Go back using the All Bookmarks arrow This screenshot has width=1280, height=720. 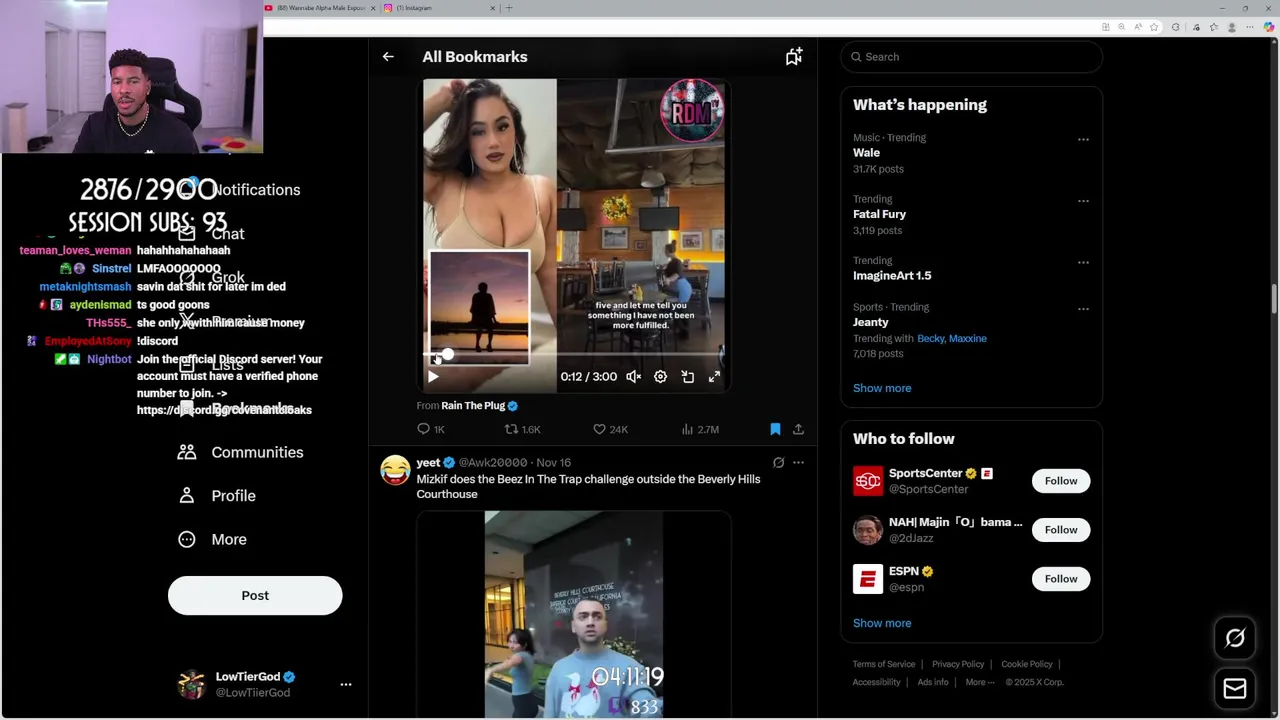click(388, 57)
